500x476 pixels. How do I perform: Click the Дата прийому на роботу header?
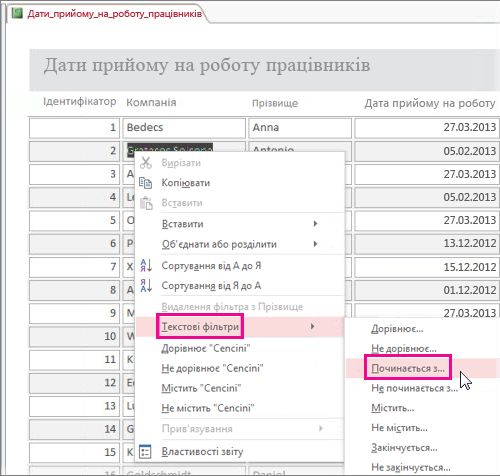[x=430, y=103]
